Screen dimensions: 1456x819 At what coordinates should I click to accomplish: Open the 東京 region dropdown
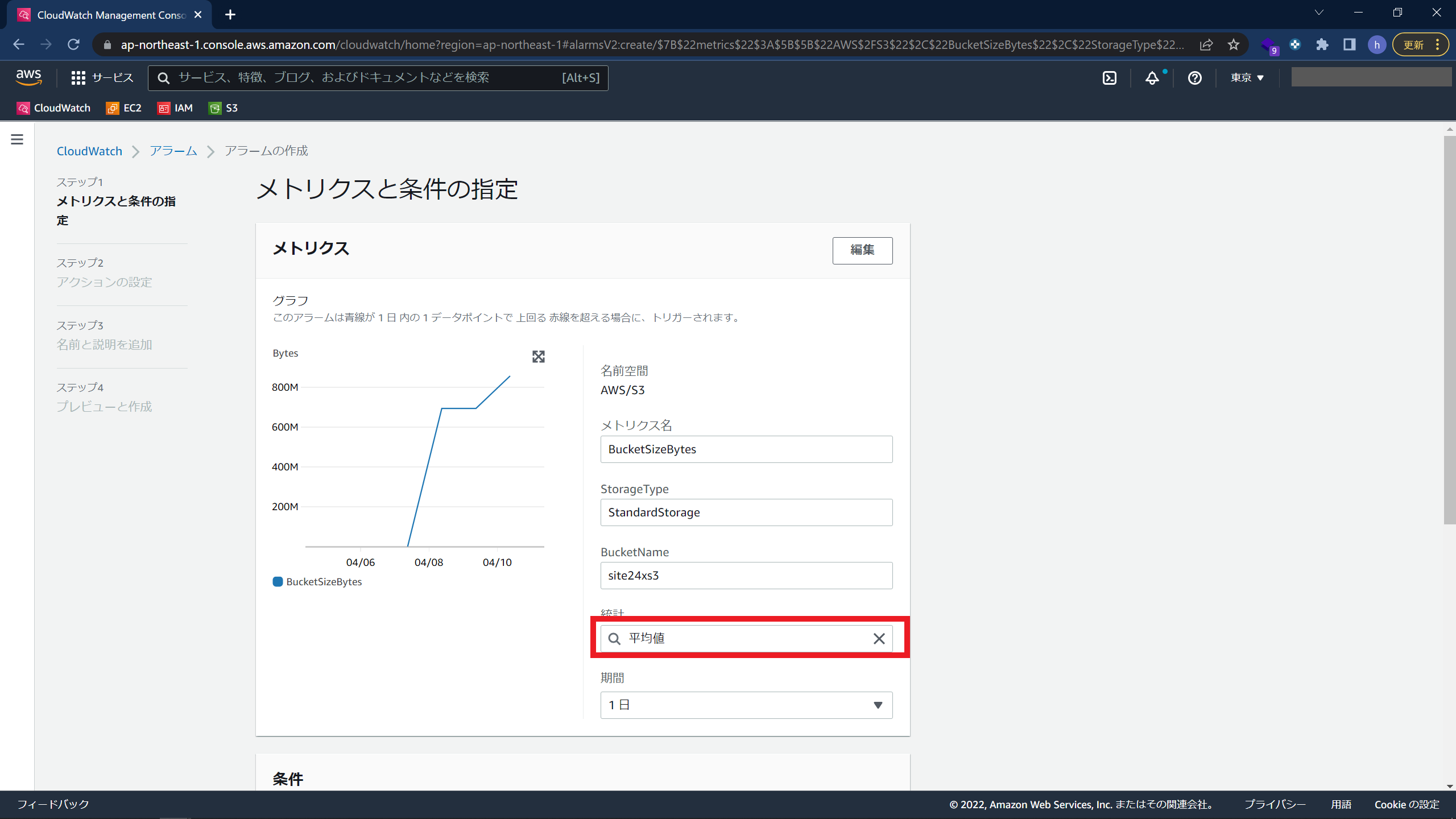click(x=1247, y=78)
